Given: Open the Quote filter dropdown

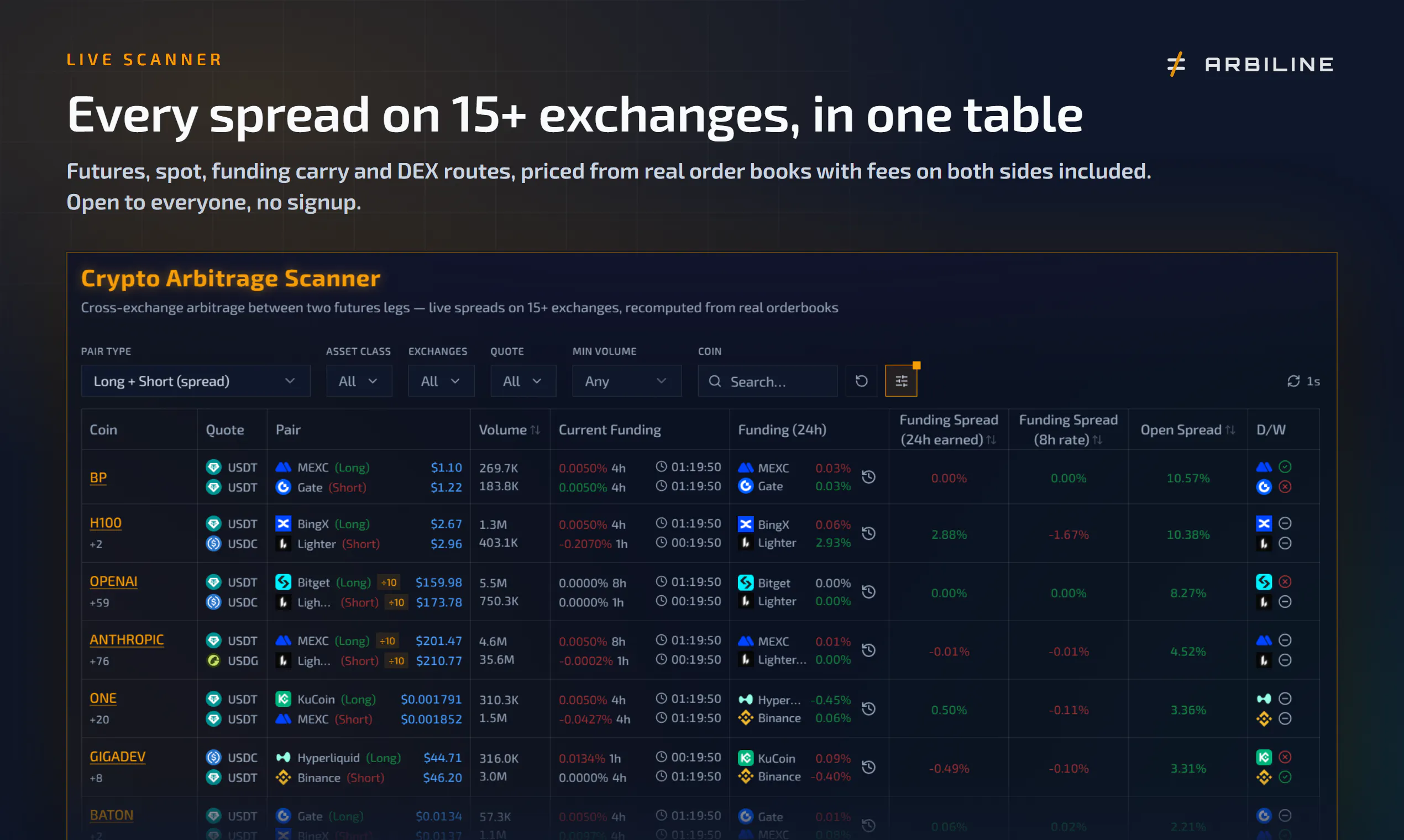Looking at the screenshot, I should click(523, 381).
